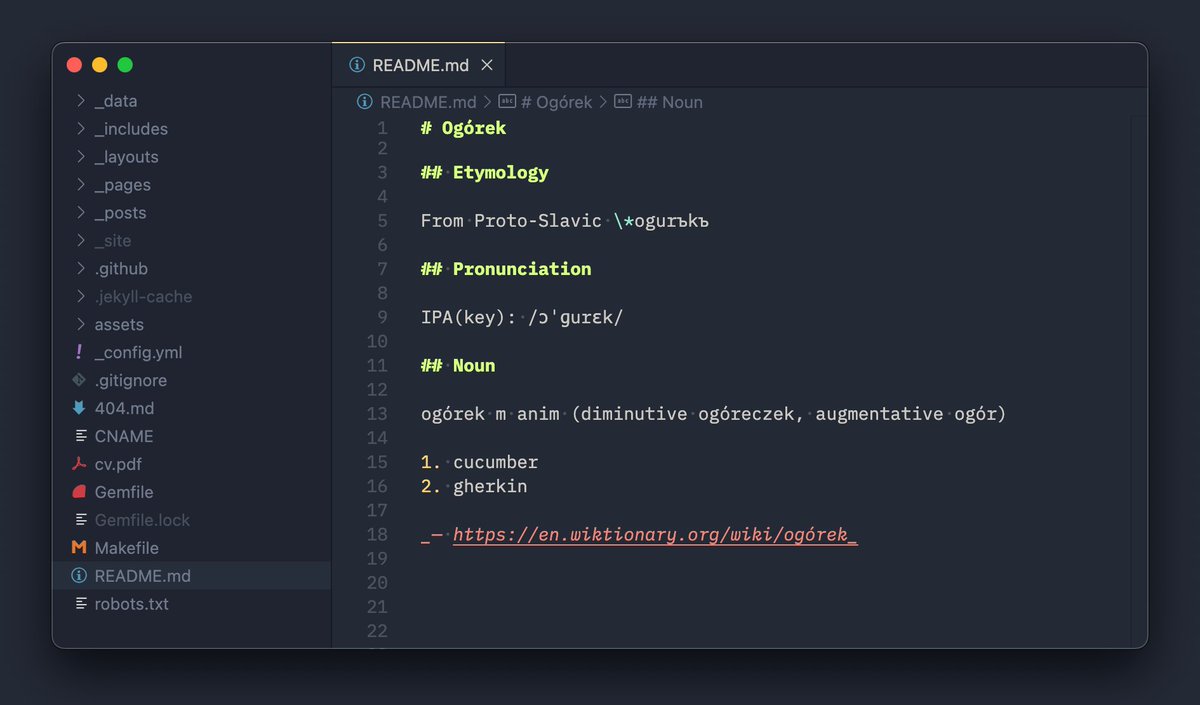
Task: Click the README.md breadcrumb segment
Action: coord(428,102)
